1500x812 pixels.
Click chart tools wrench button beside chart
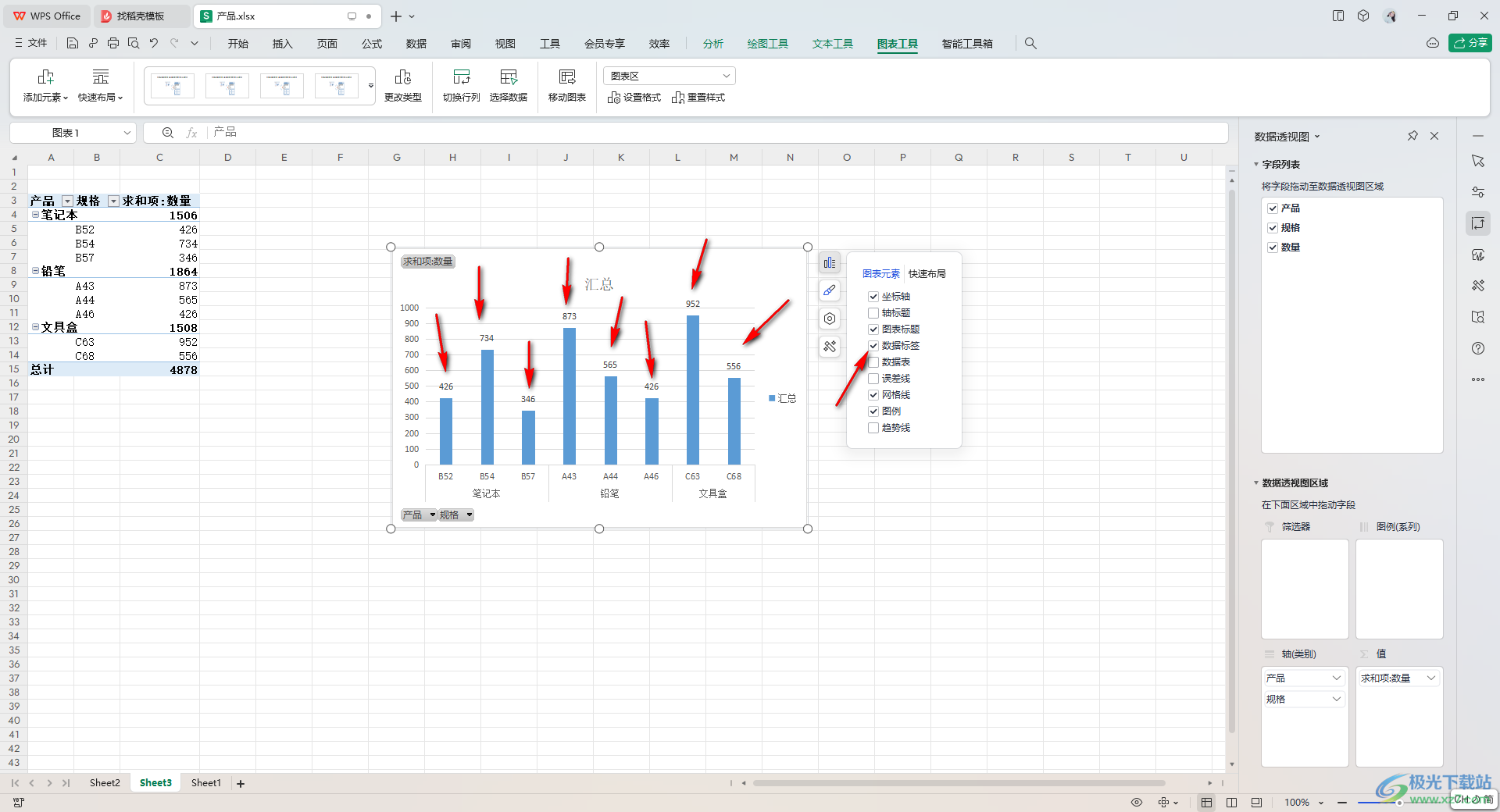pyautogui.click(x=830, y=347)
